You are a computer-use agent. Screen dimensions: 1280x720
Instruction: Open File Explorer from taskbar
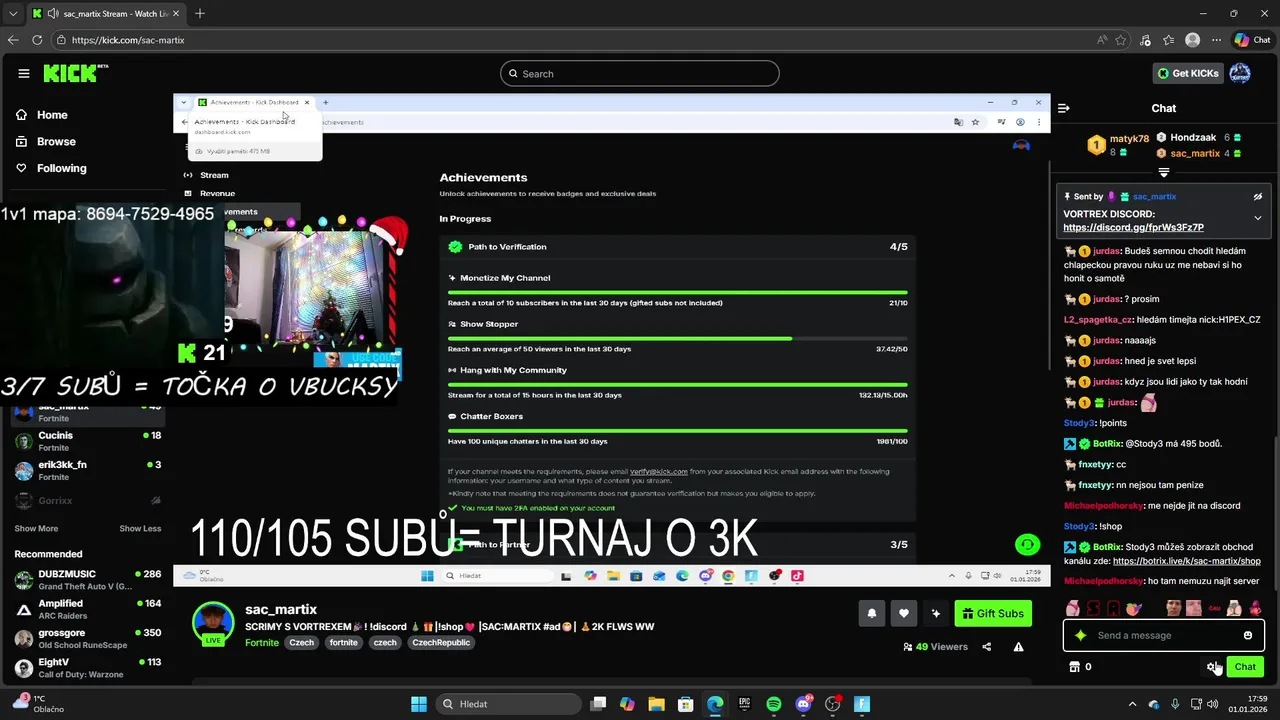tap(657, 704)
